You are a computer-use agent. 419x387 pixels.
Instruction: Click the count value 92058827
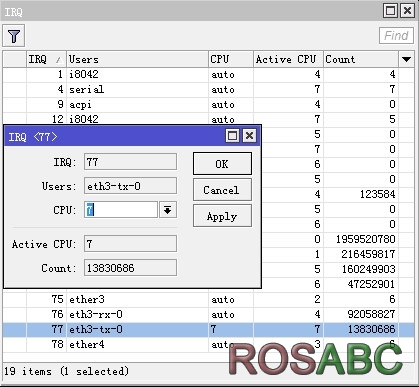(371, 314)
